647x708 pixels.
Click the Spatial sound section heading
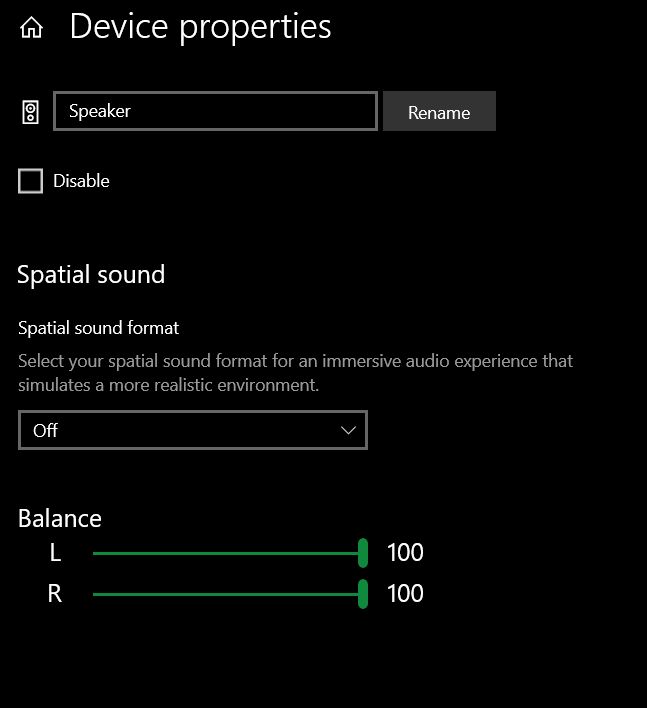[91, 275]
